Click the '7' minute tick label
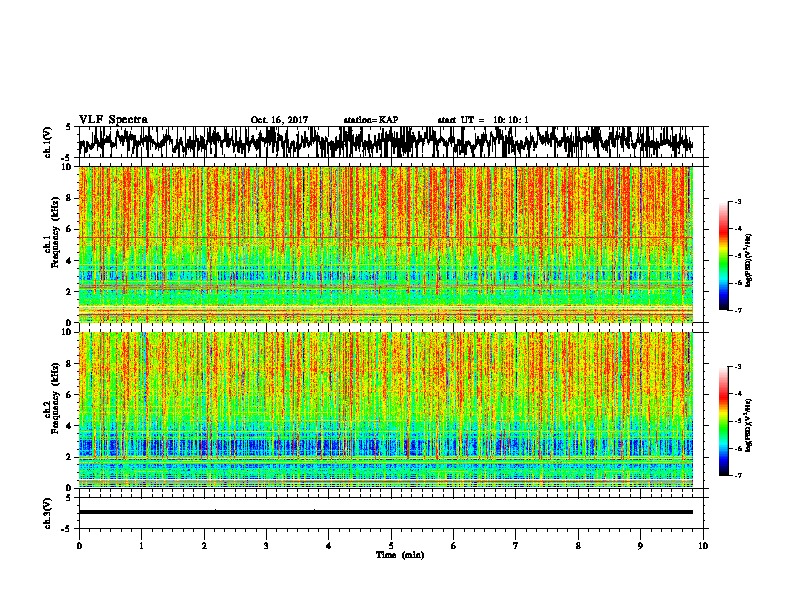Viewport: 792px width, 612px height. click(x=516, y=546)
